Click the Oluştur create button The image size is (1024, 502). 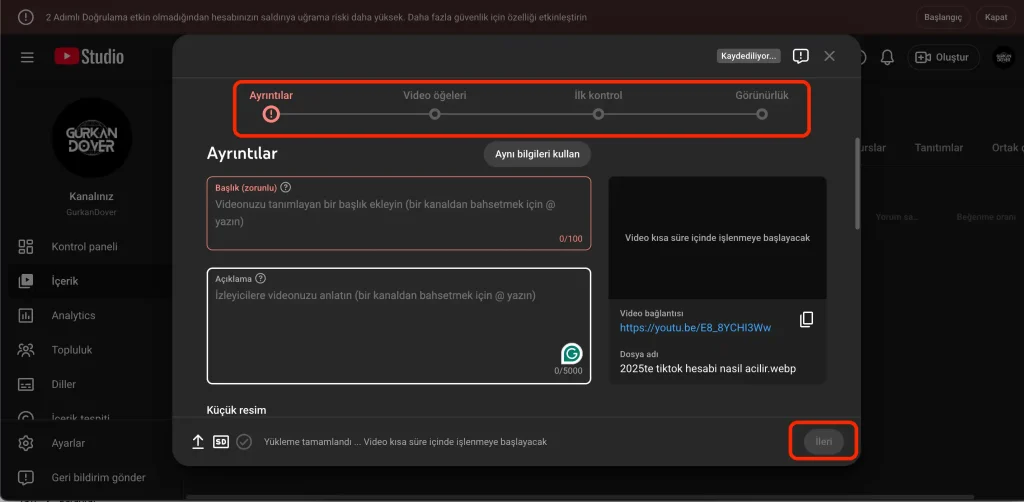point(943,57)
